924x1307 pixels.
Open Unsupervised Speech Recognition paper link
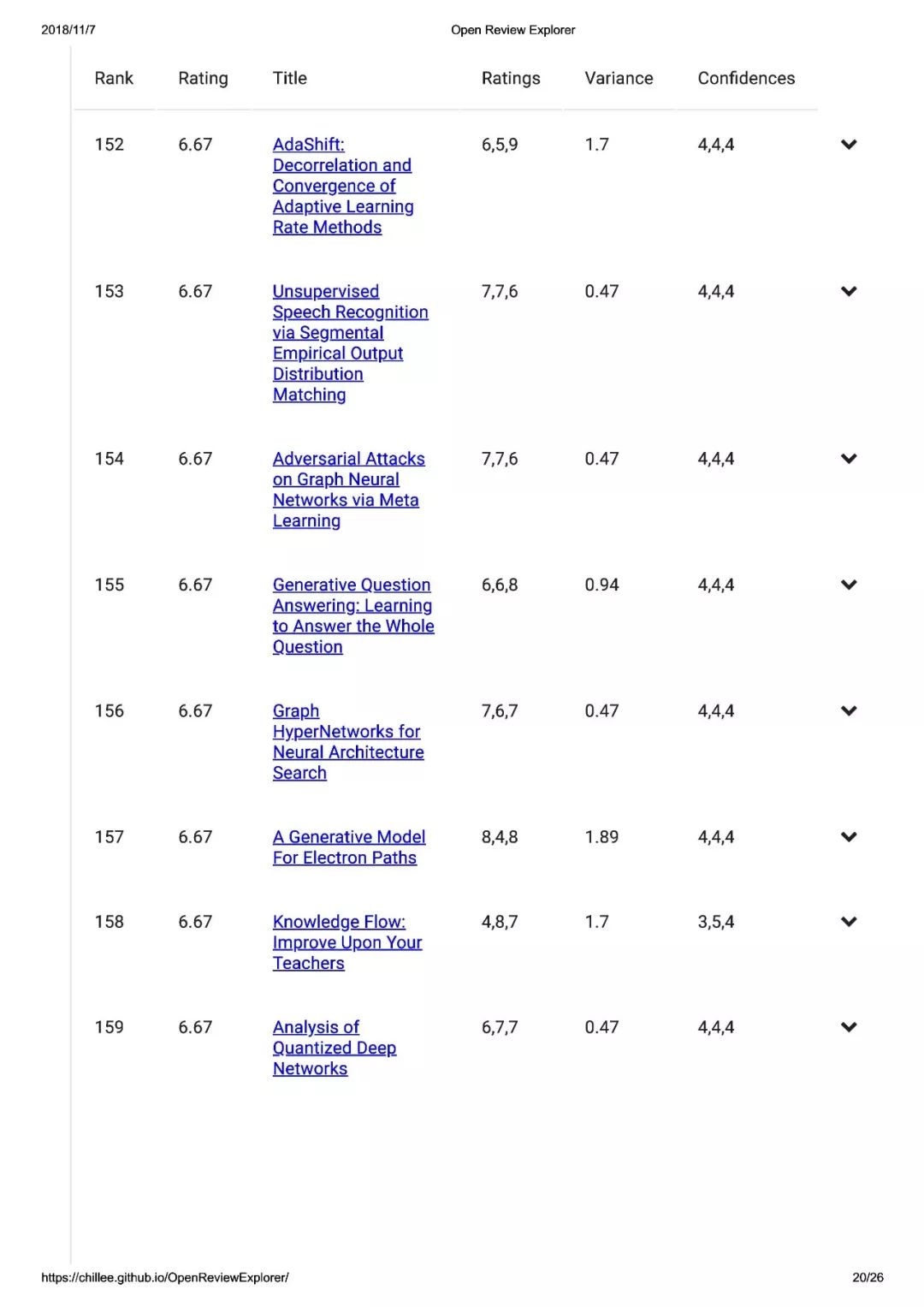[350, 343]
